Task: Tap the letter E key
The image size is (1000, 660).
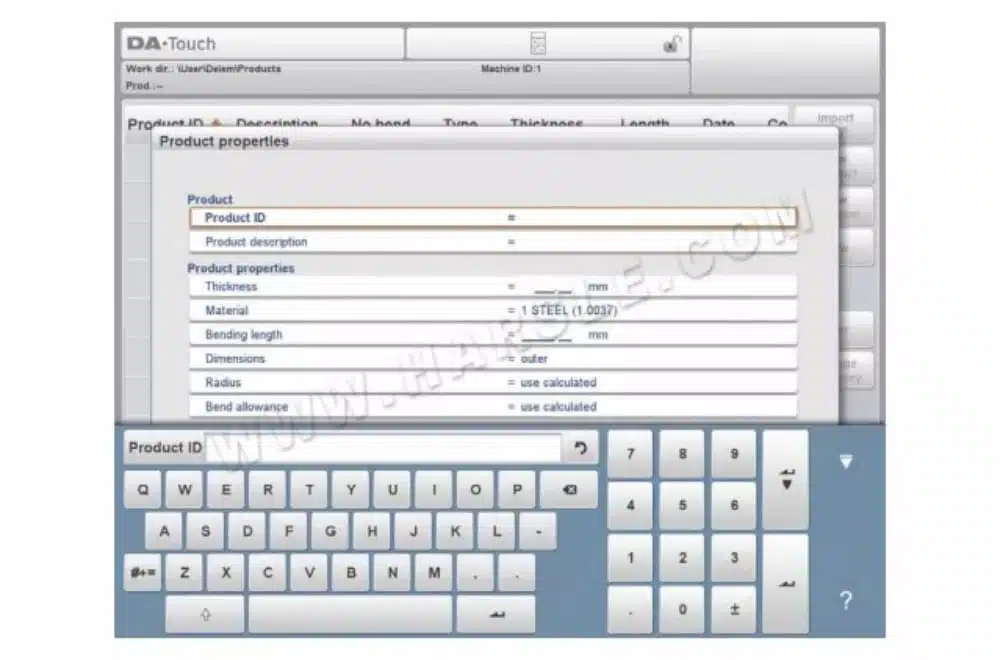Action: 226,490
